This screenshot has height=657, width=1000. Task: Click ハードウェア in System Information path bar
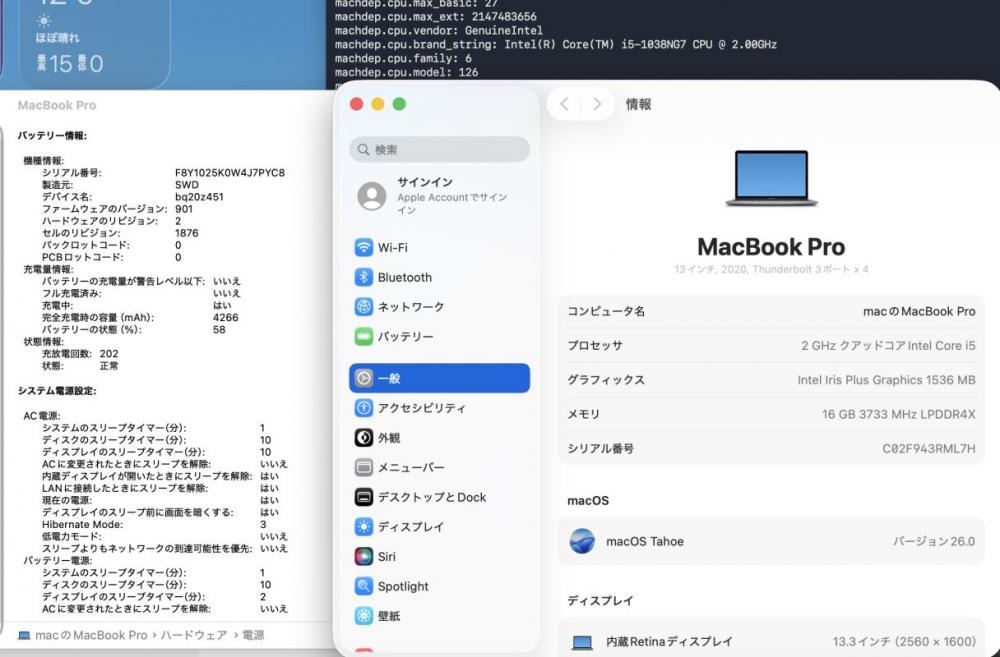click(193, 635)
